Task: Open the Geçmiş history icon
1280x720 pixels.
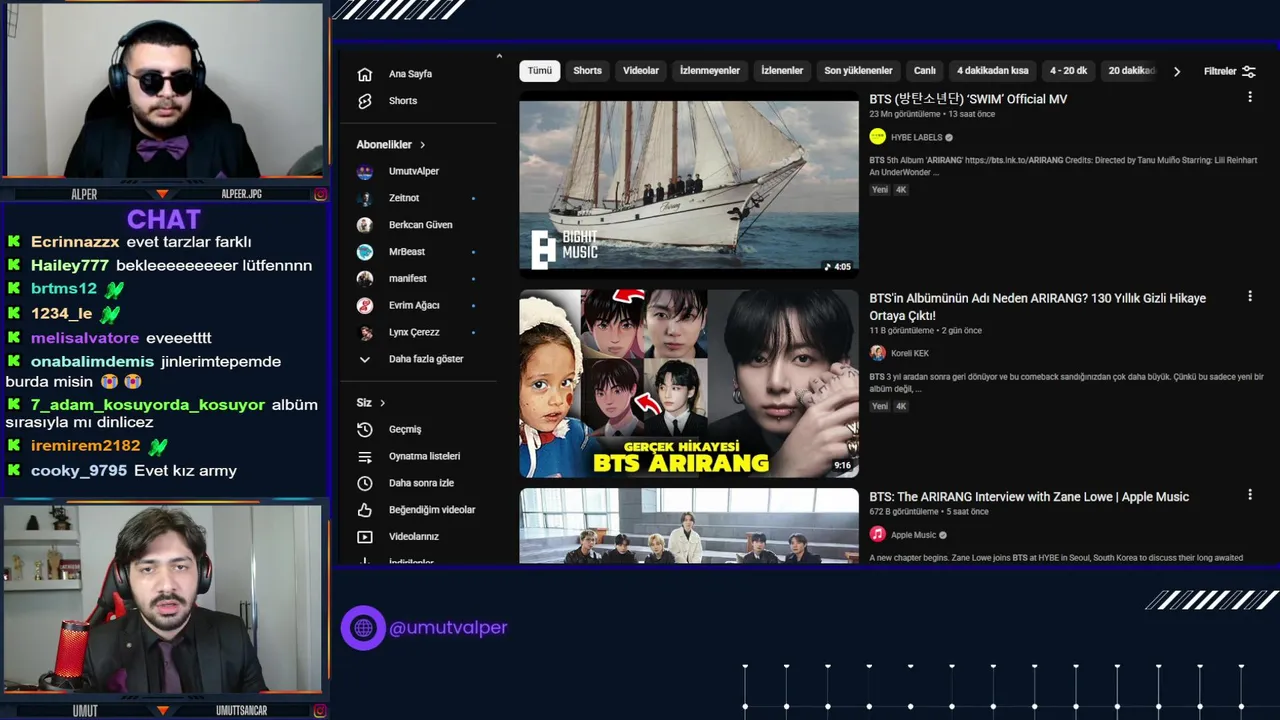Action: (x=365, y=429)
